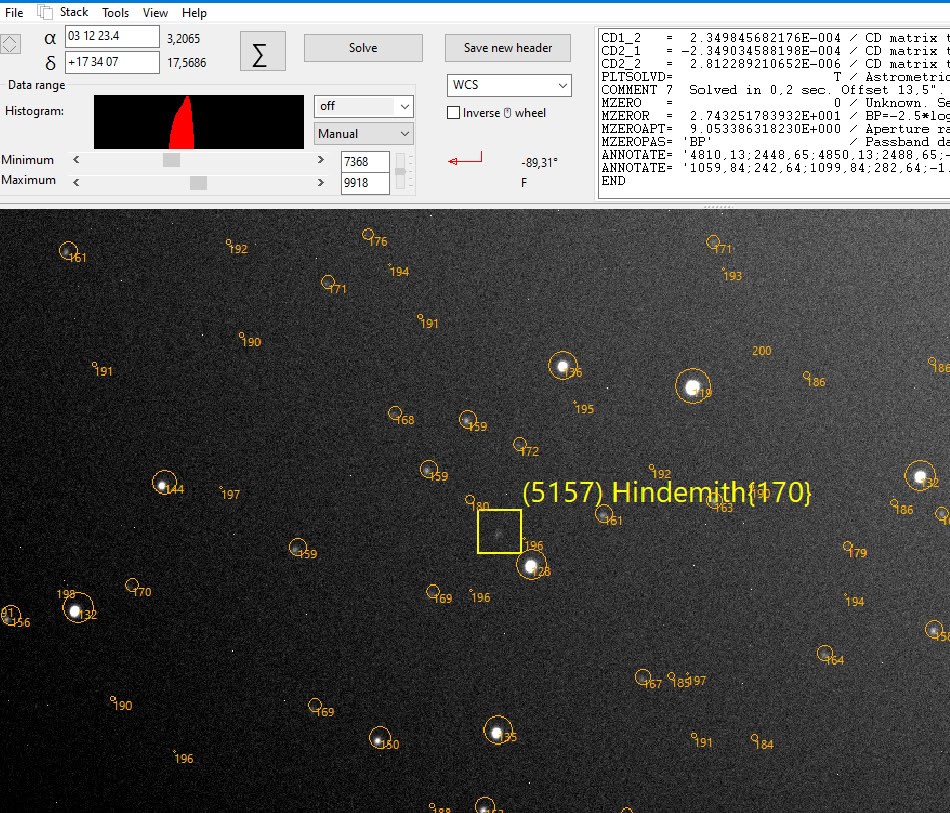Click the Minimum slider thumb

[x=171, y=160]
